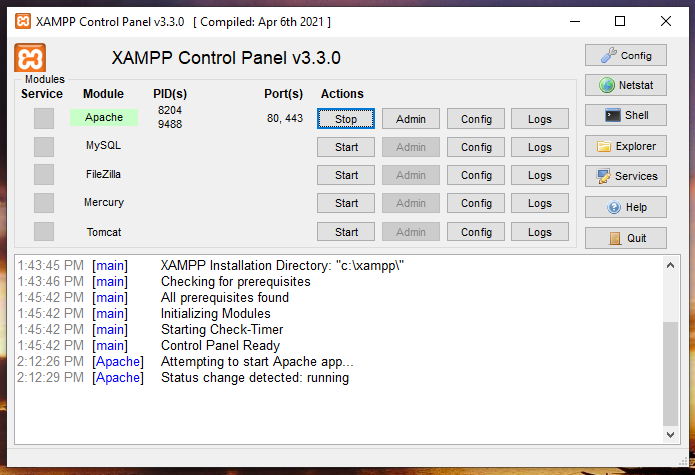
Task: Open the MySQL Config button
Action: [476, 147]
